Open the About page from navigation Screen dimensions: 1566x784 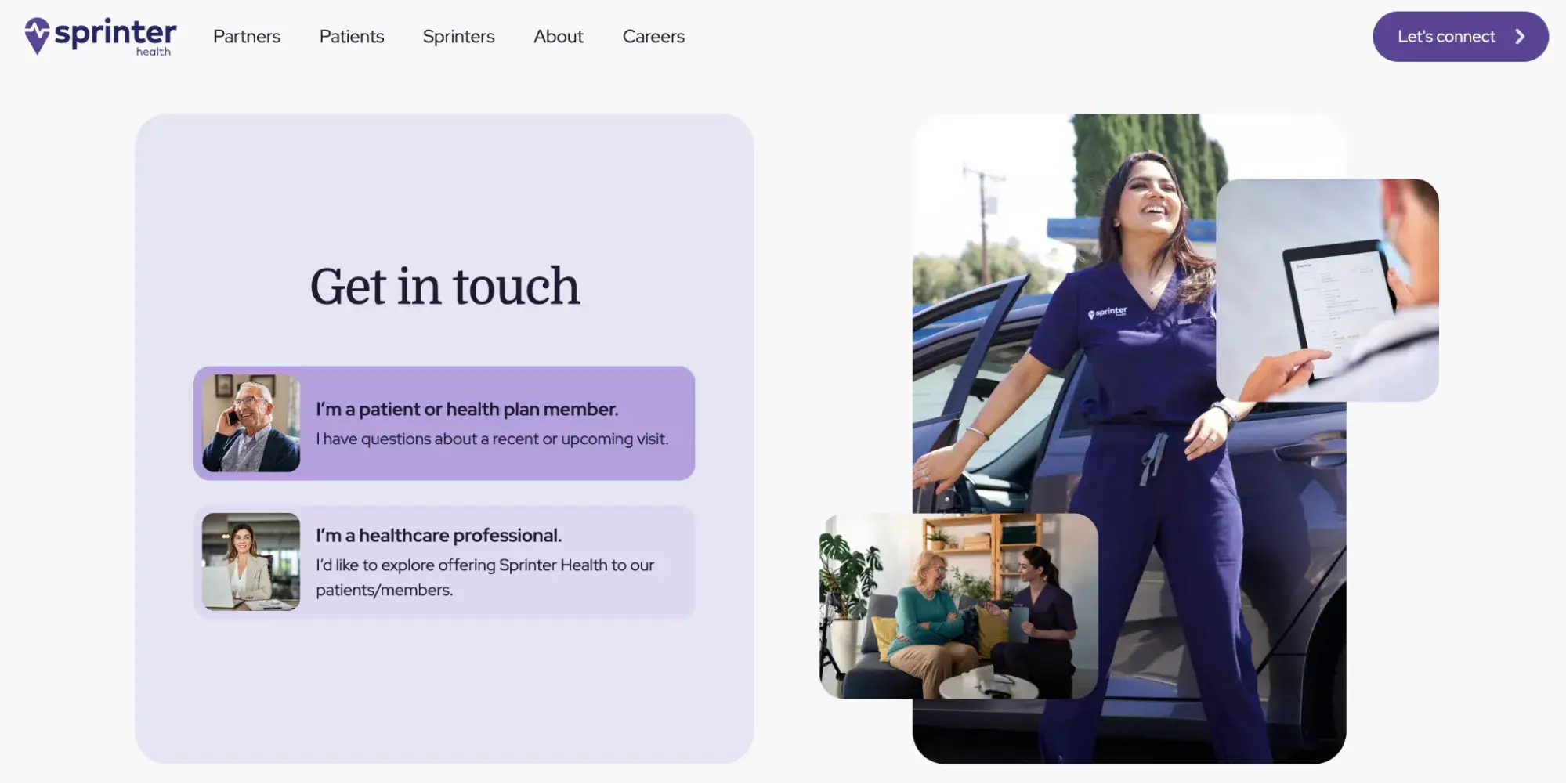tap(558, 36)
